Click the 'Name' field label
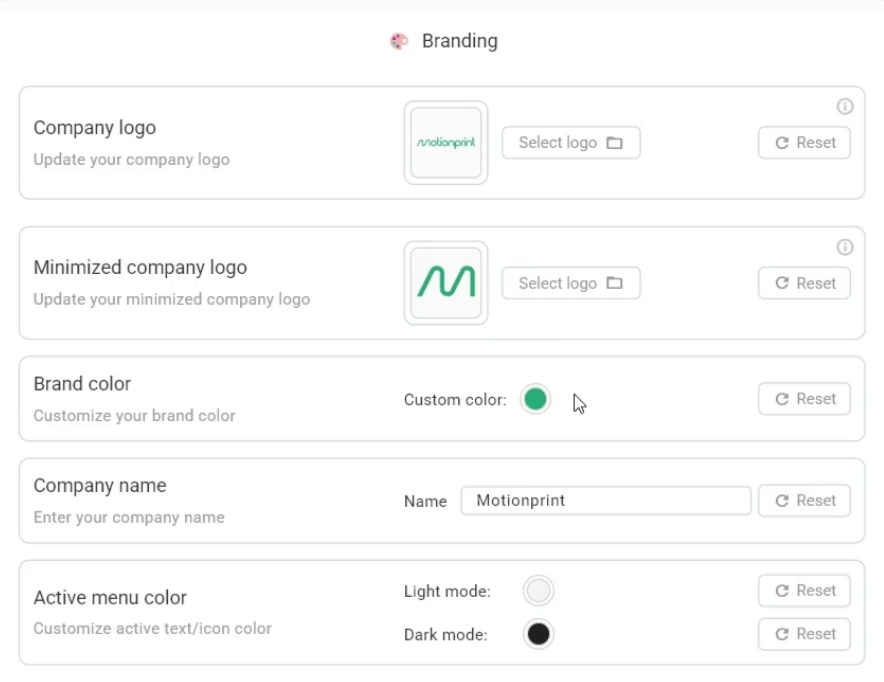The width and height of the screenshot is (884, 682). click(x=426, y=501)
